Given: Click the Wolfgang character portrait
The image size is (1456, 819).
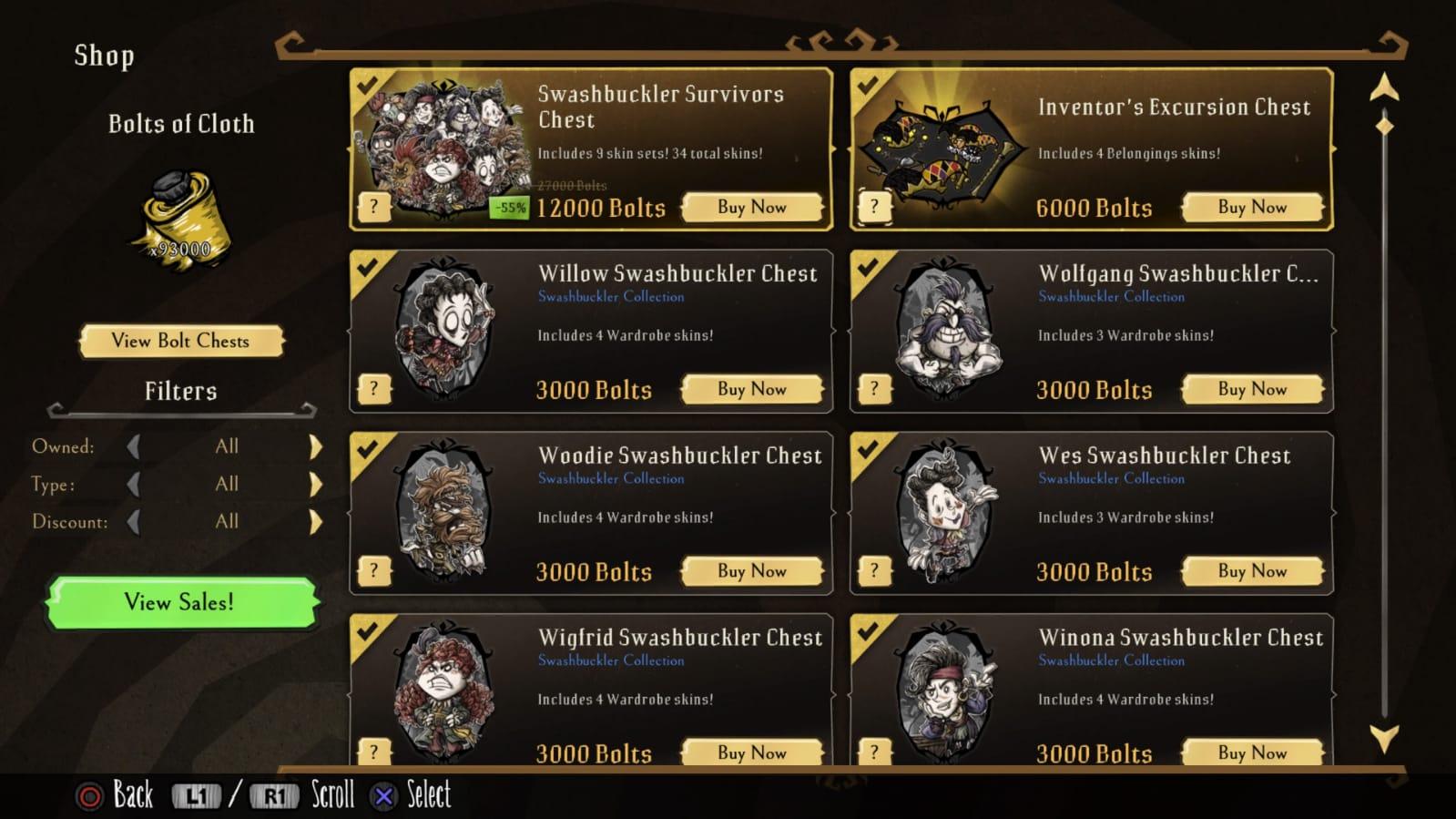Looking at the screenshot, I should tap(946, 332).
